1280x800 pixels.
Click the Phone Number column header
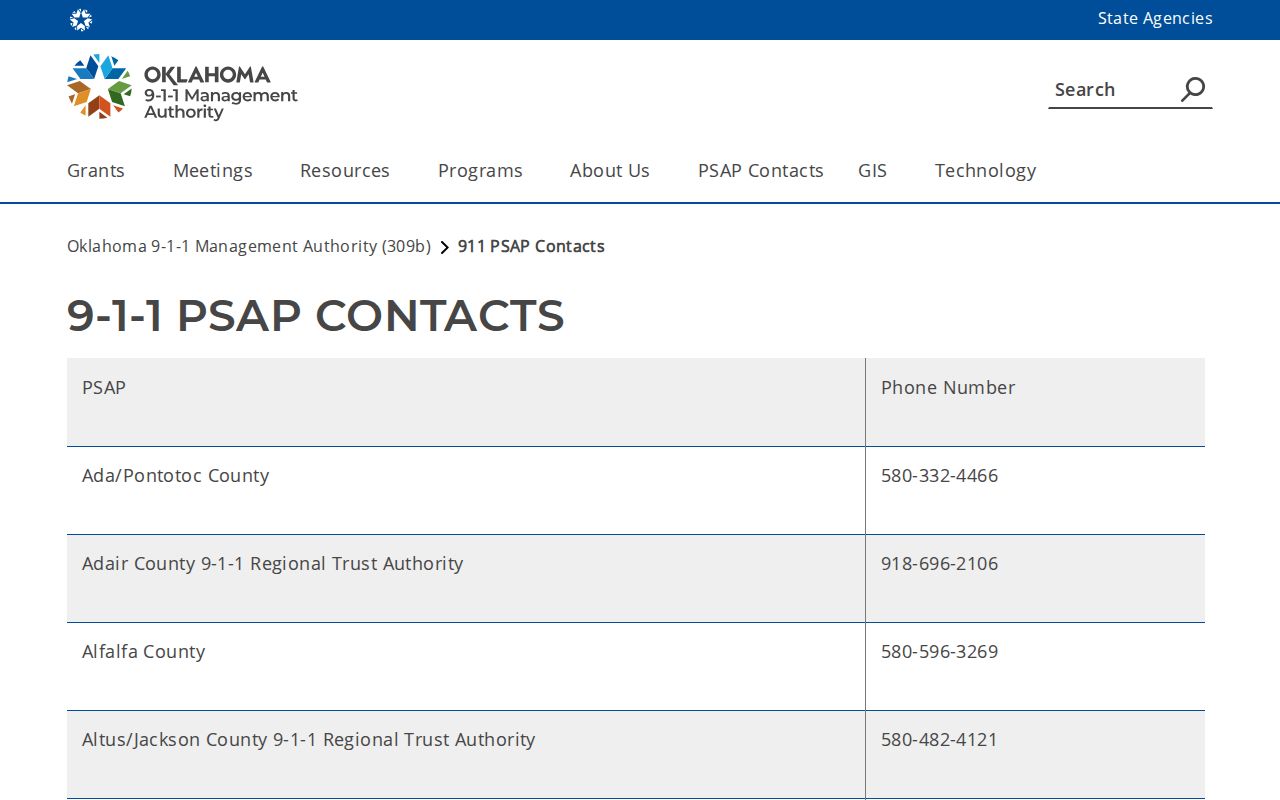(x=1035, y=402)
